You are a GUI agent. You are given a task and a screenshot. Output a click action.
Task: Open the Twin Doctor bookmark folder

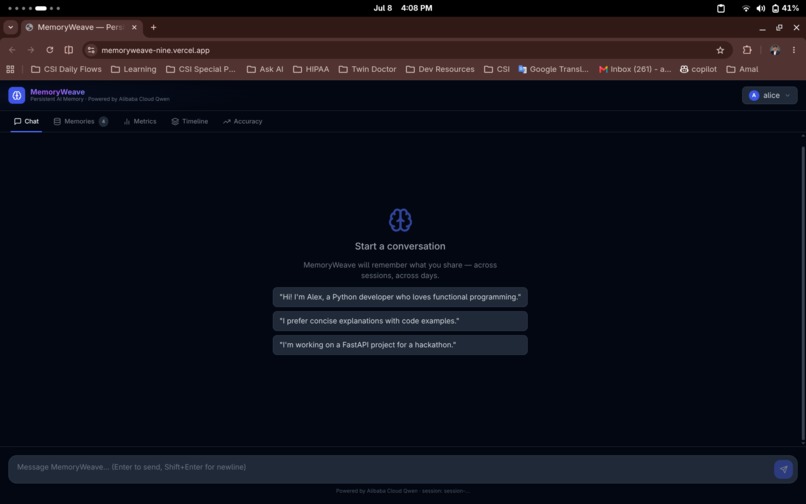368,69
